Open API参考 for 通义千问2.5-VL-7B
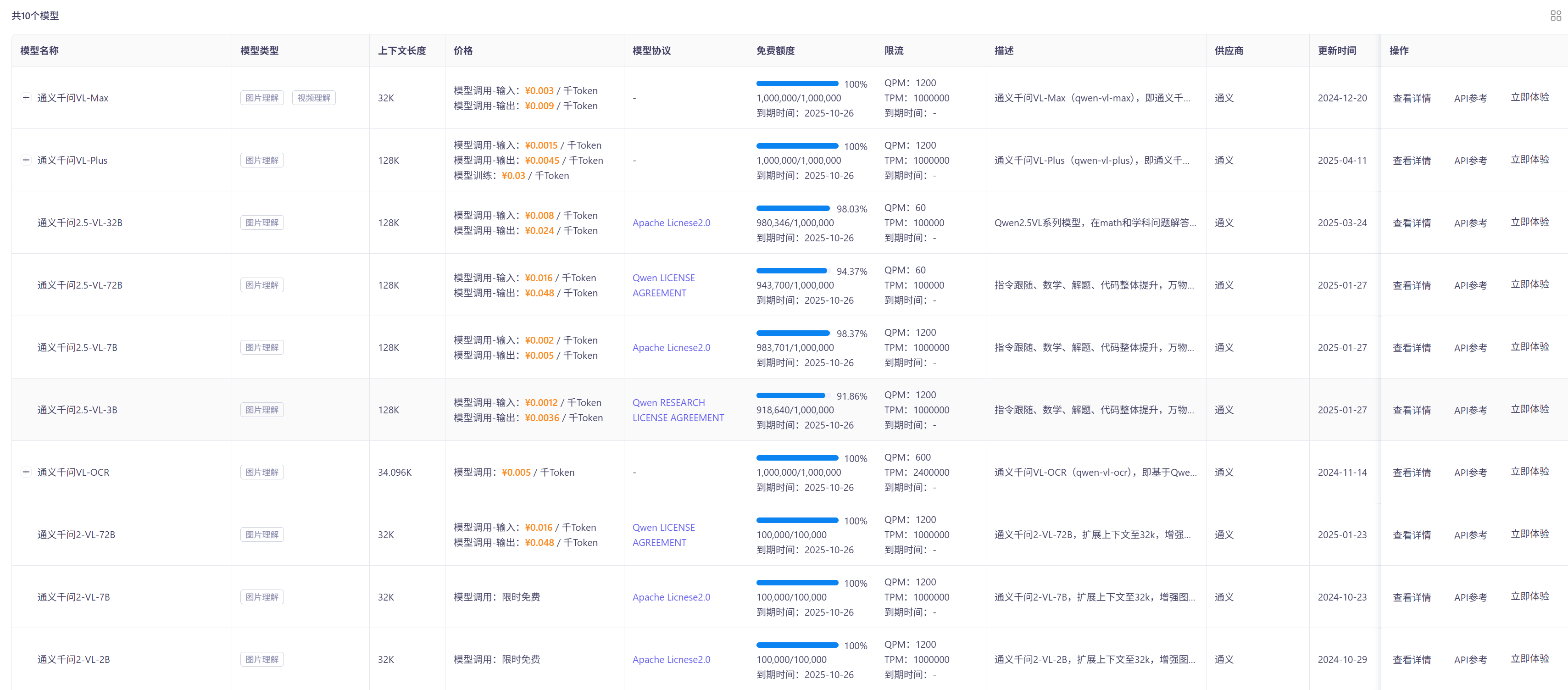 click(x=1470, y=347)
